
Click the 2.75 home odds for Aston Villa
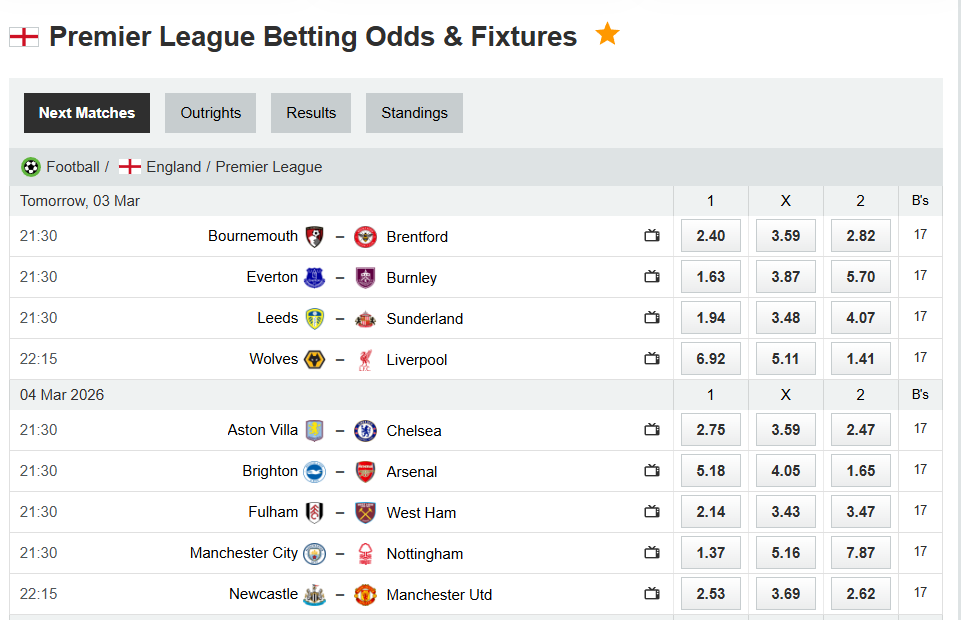(710, 429)
